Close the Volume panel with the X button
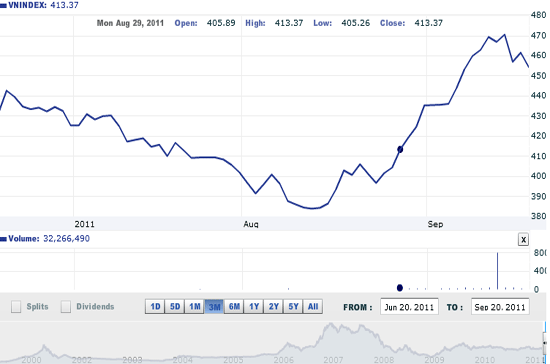 pos(523,240)
